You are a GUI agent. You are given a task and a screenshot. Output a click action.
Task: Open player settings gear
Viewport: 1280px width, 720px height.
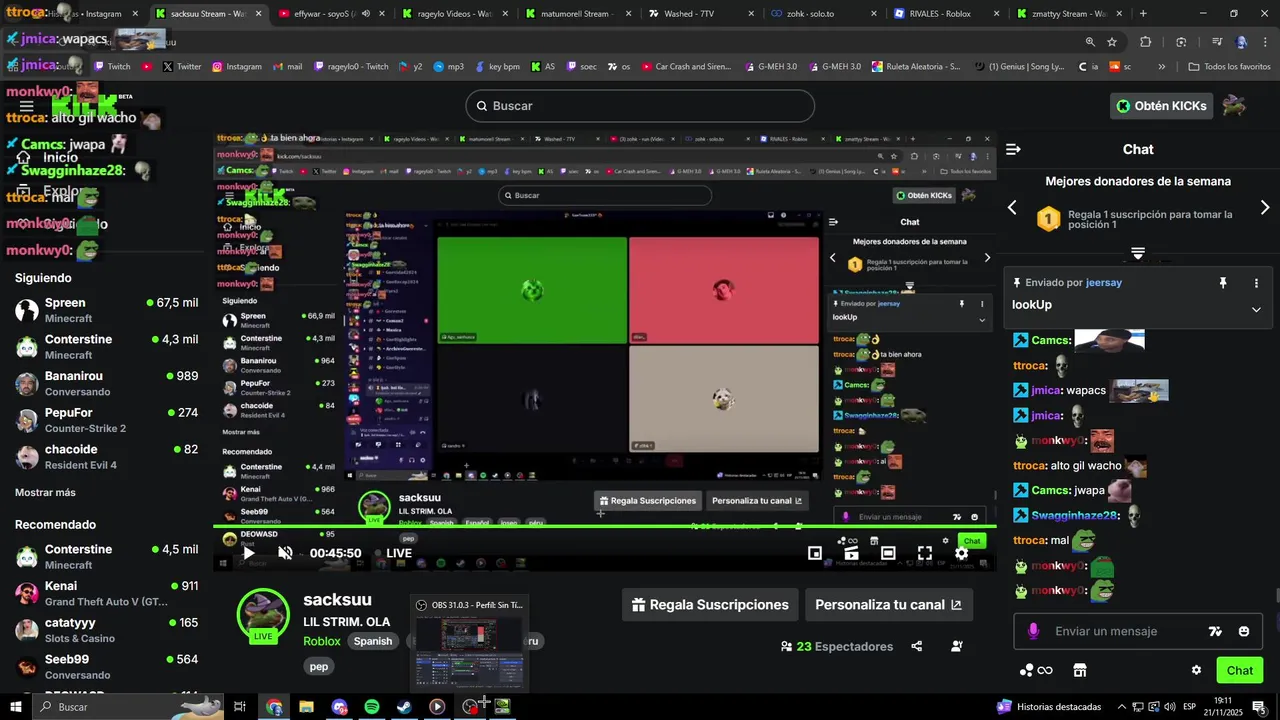pos(961,553)
